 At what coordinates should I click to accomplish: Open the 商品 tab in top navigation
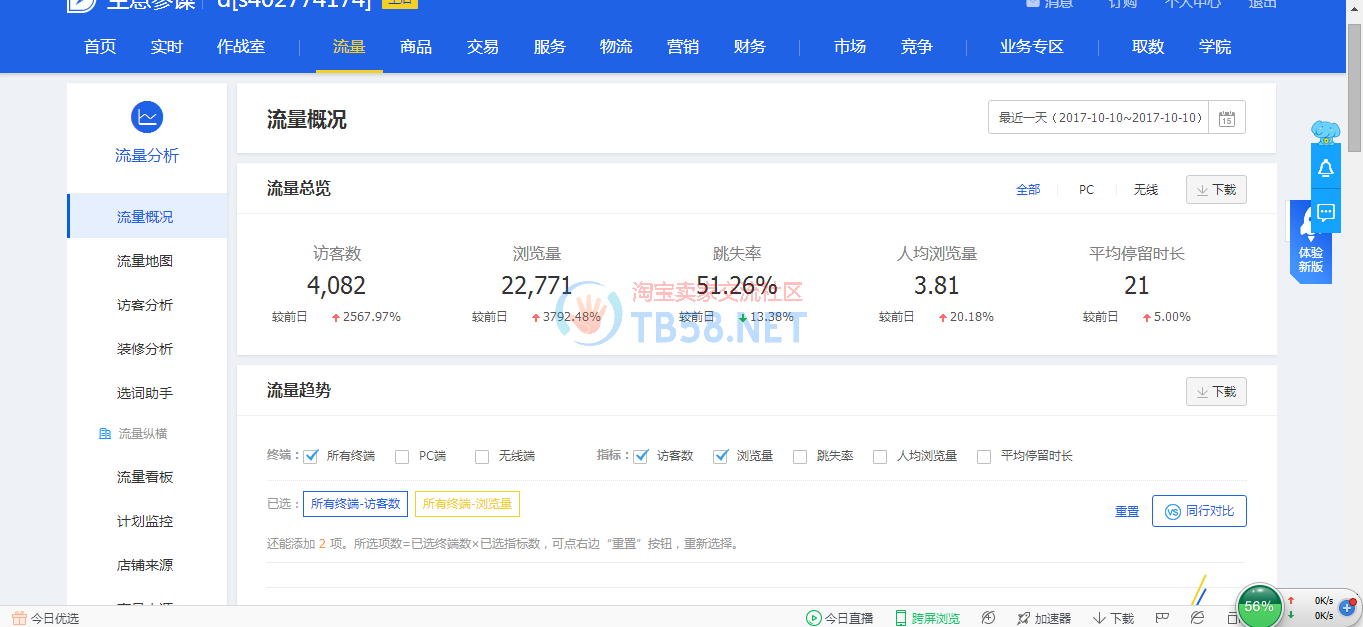click(x=416, y=47)
